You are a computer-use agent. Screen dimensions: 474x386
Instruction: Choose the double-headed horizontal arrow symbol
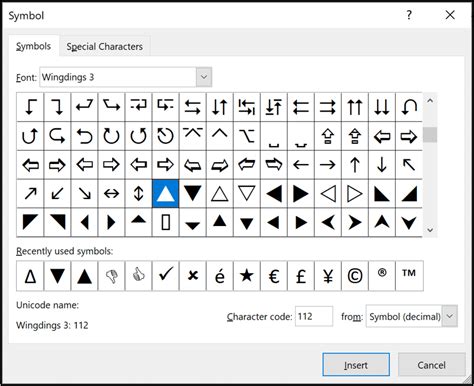point(111,194)
